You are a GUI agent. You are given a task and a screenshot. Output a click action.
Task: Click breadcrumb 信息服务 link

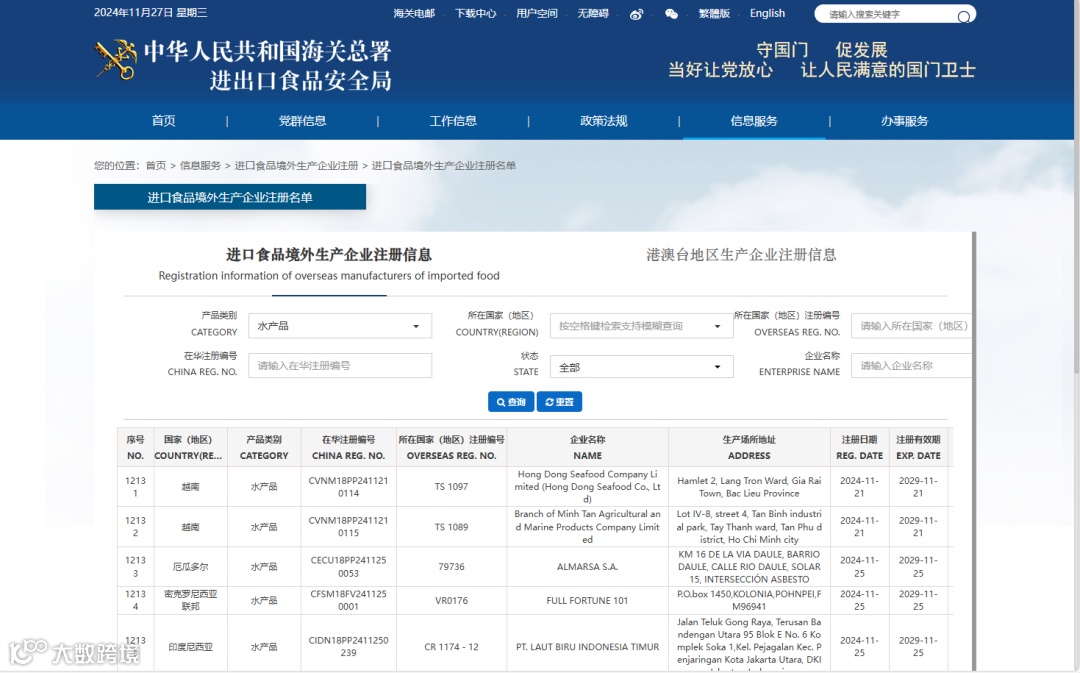pyautogui.click(x=200, y=165)
